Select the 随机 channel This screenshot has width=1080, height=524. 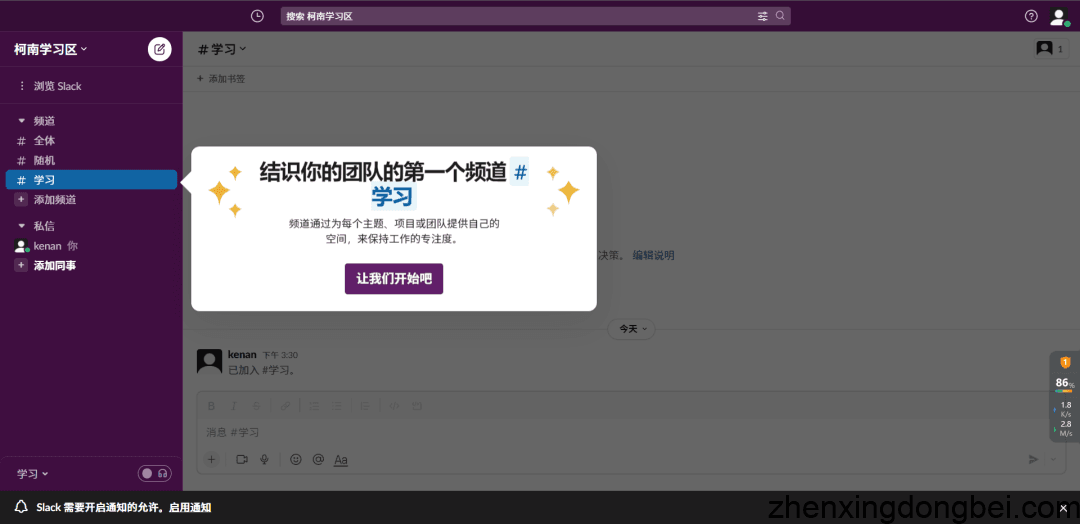tap(44, 160)
